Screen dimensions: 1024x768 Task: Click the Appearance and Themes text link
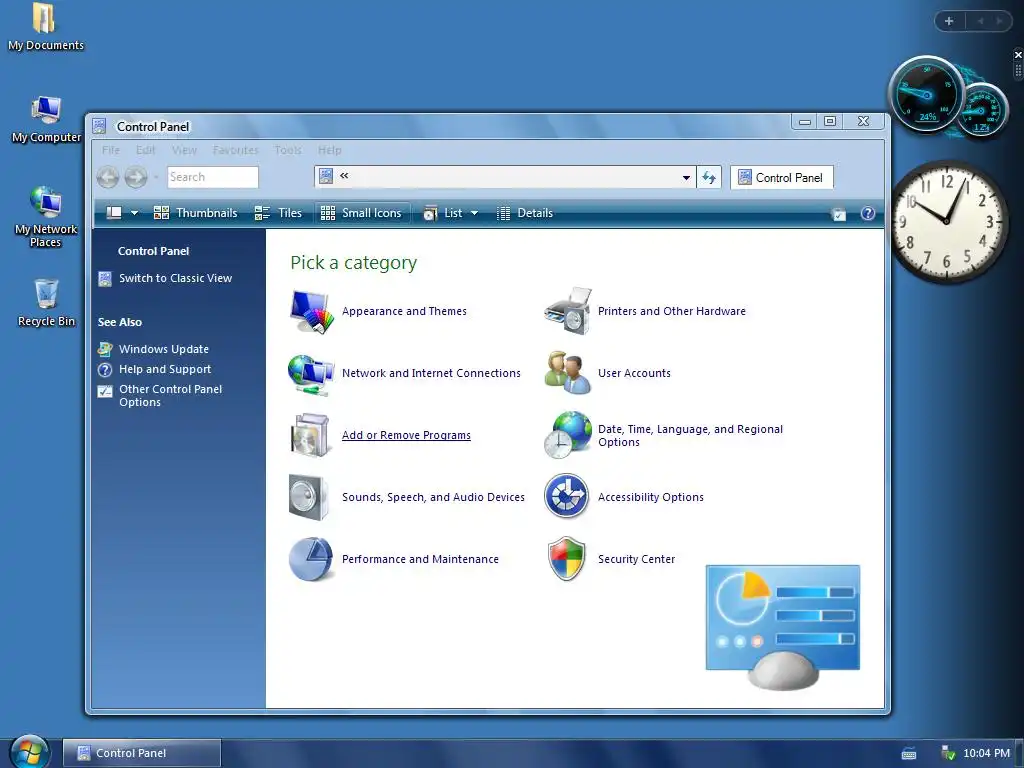(x=404, y=312)
